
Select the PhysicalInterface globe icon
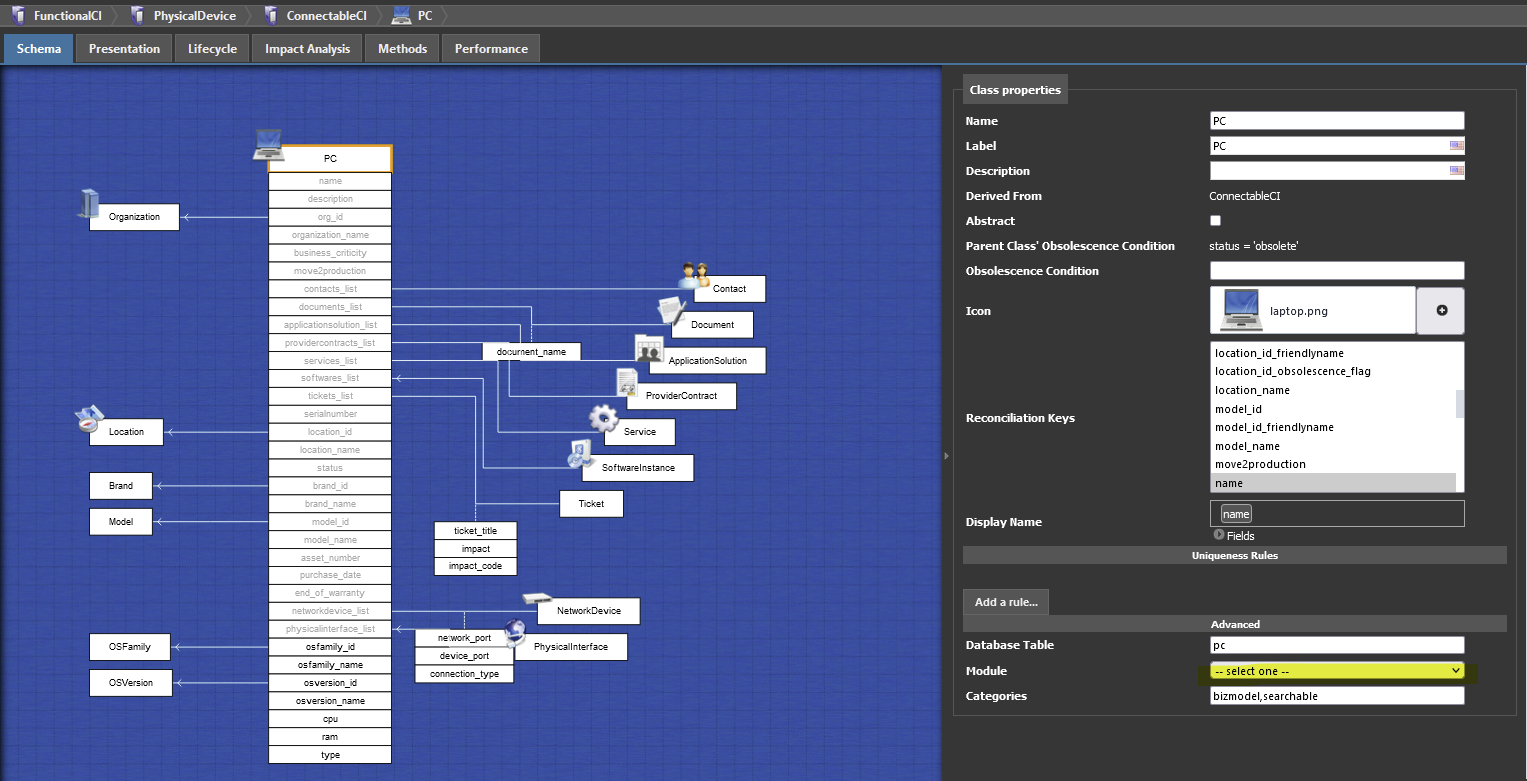point(515,632)
